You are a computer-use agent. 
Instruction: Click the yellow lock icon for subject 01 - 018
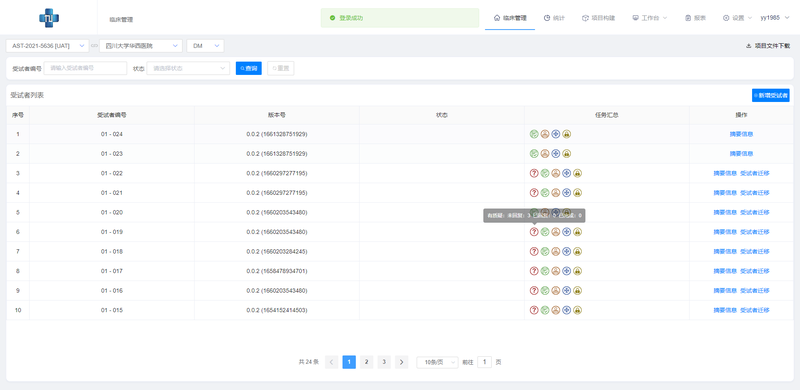tap(577, 251)
